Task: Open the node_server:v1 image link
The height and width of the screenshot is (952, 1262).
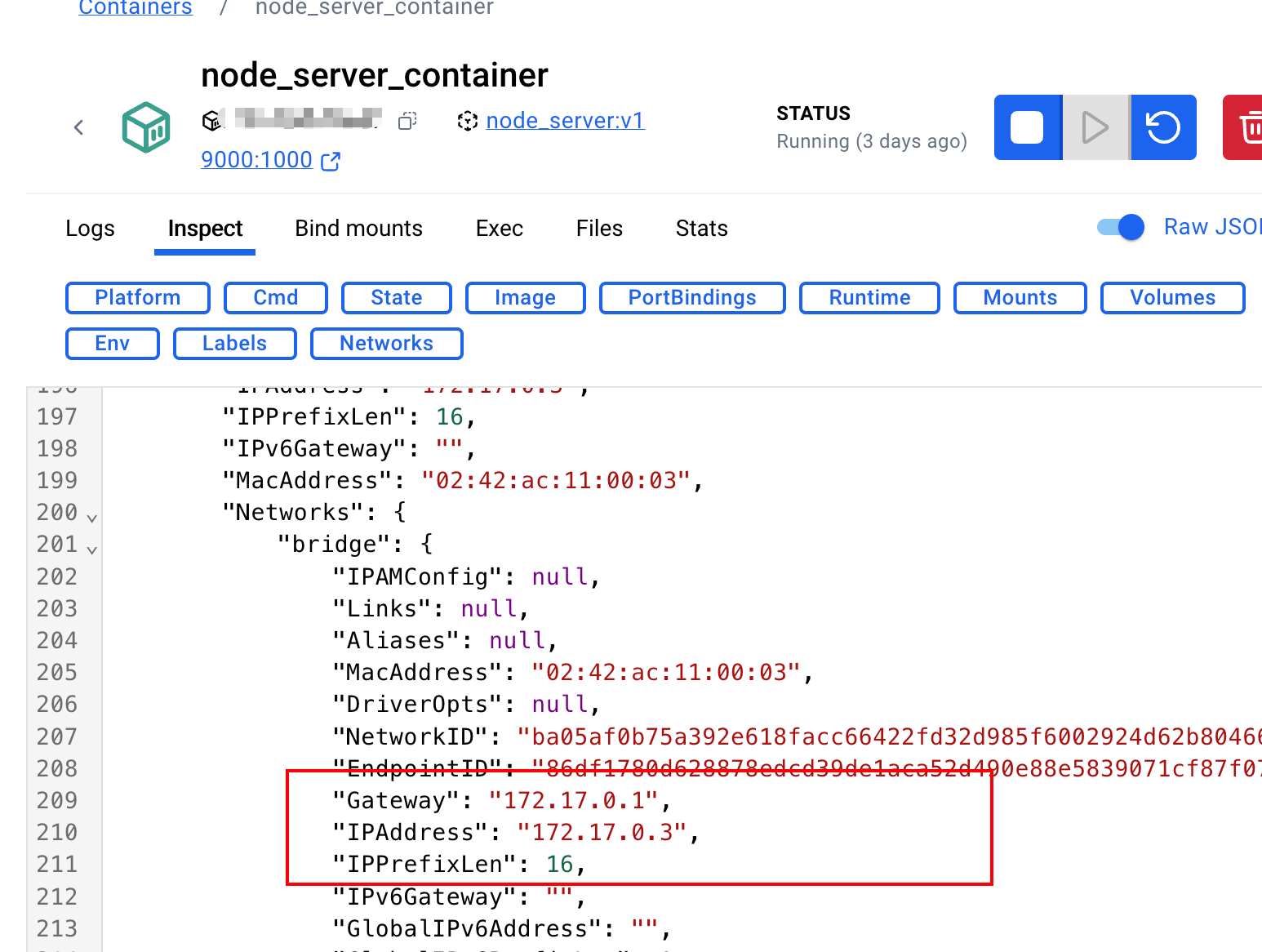Action: click(566, 121)
